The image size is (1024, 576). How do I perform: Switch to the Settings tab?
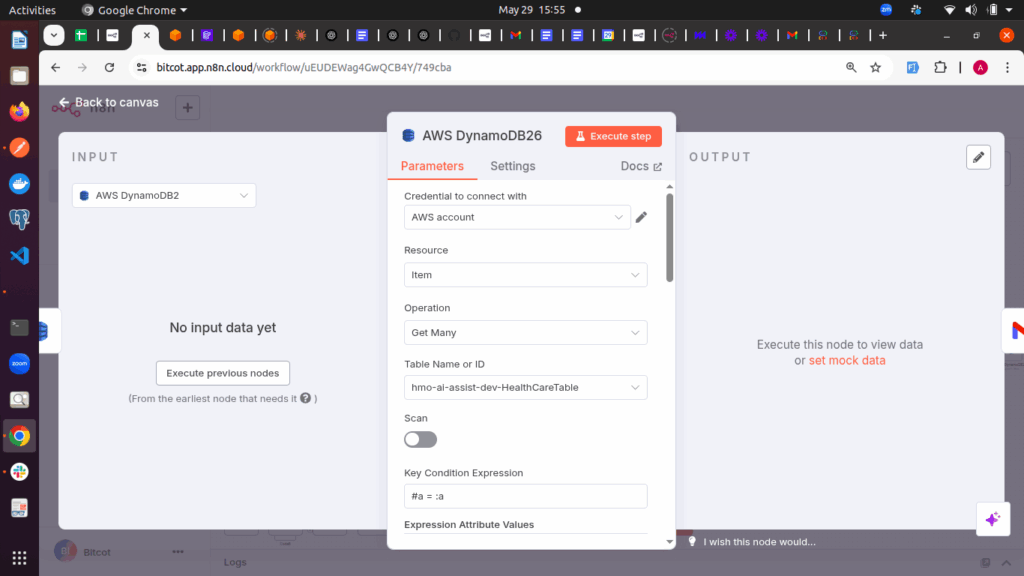click(512, 166)
